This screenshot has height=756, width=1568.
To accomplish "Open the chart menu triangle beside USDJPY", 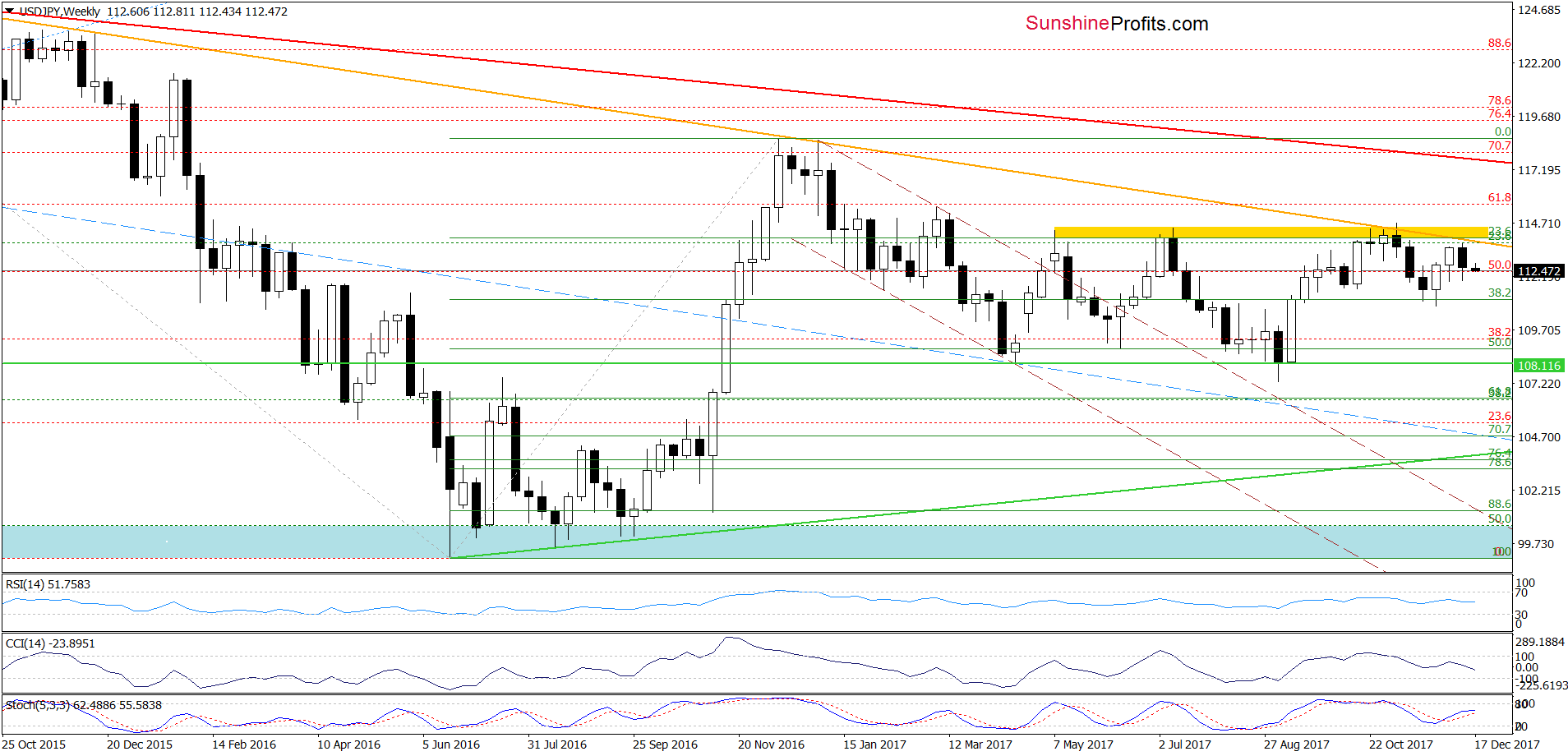I will click(x=10, y=12).
